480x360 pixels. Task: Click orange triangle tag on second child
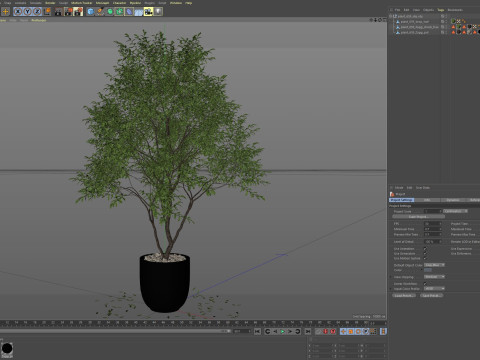(453, 27)
